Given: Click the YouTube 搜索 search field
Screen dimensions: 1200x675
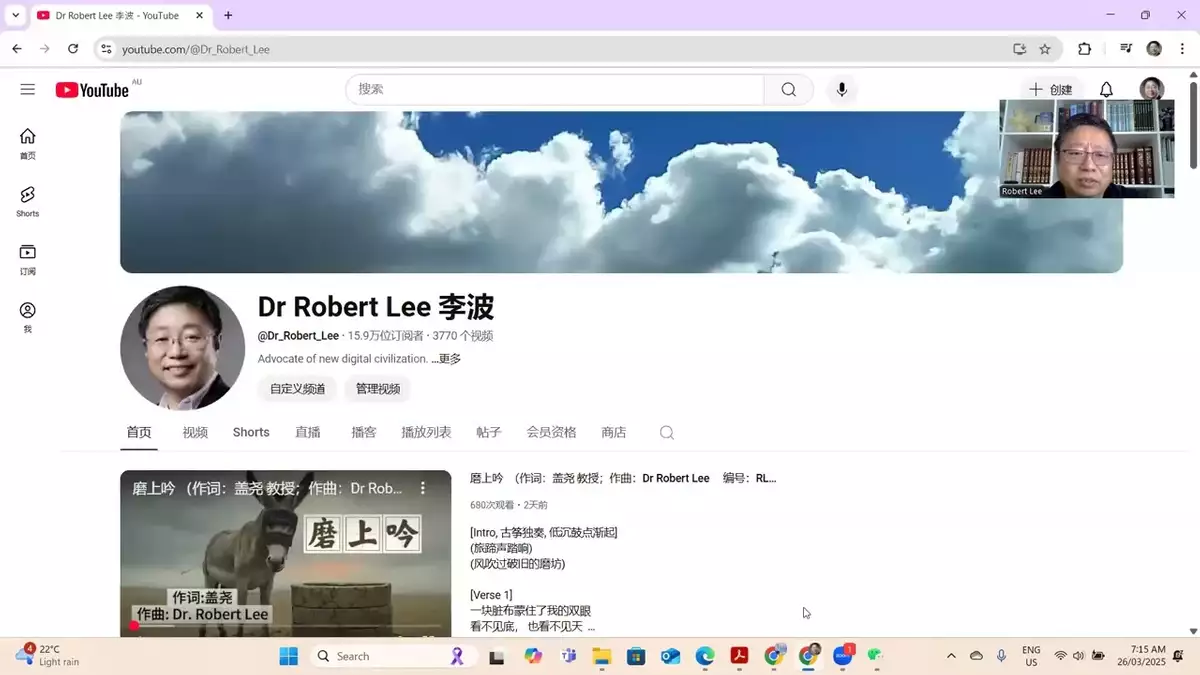Looking at the screenshot, I should coord(555,89).
